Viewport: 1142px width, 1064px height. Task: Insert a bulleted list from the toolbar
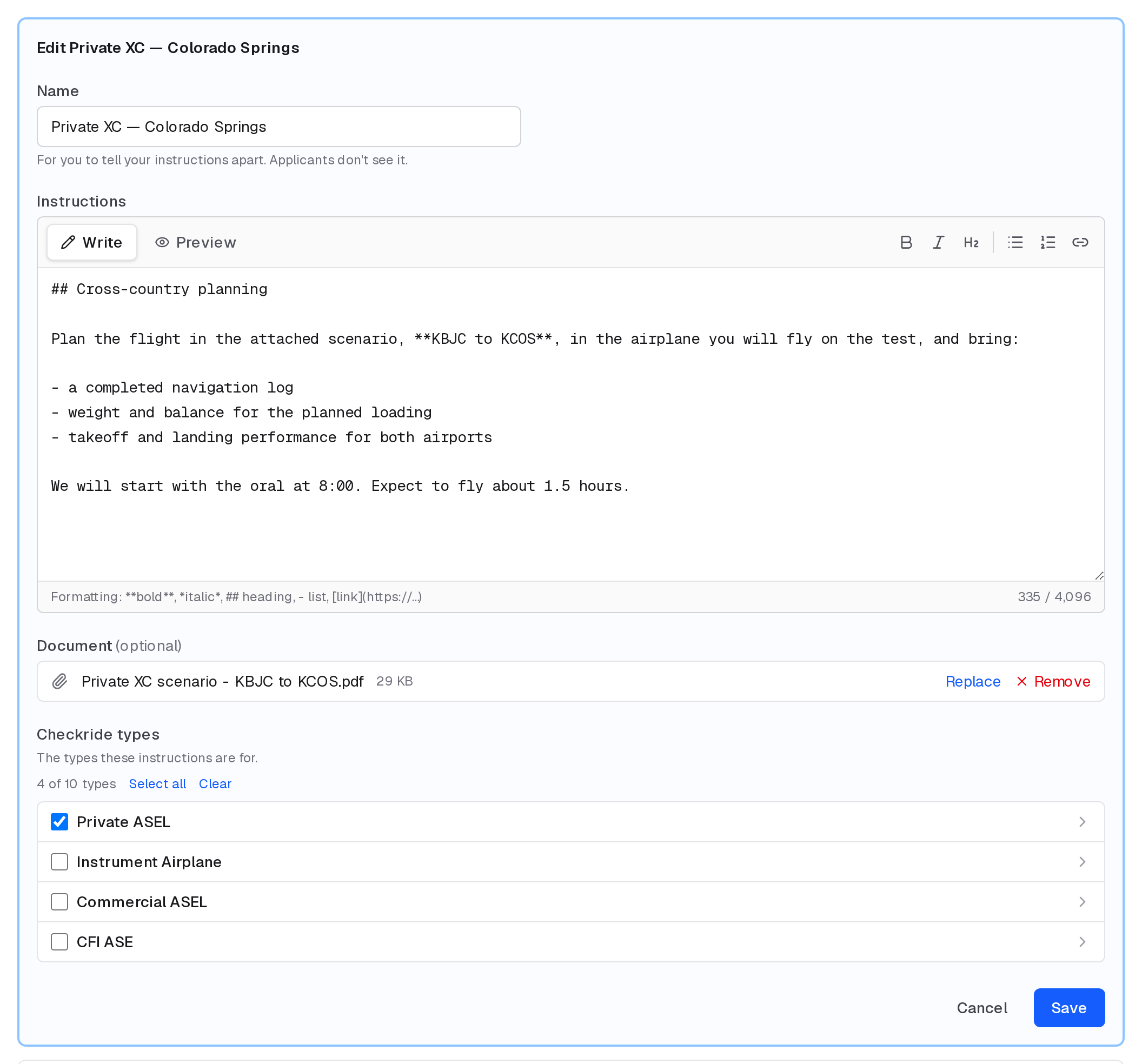(1015, 242)
